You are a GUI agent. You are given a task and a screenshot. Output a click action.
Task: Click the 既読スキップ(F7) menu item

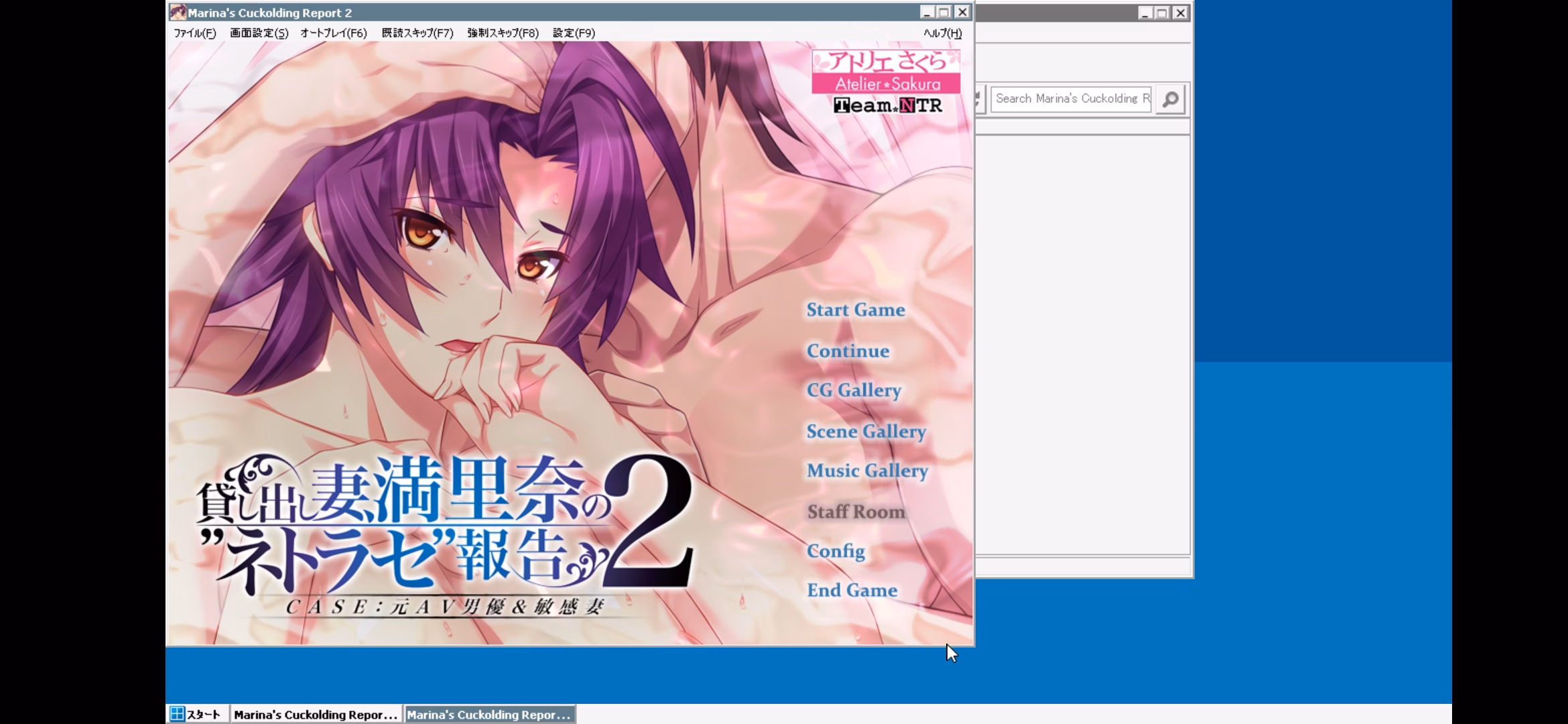tap(417, 33)
